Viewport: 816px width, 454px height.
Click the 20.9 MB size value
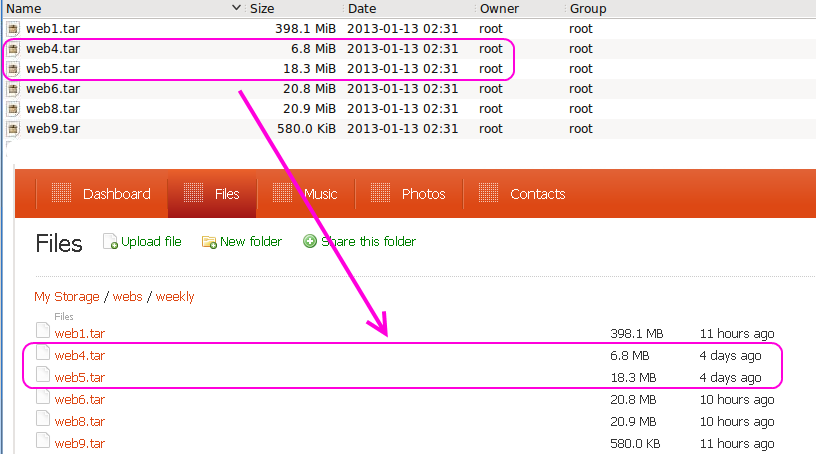[633, 422]
